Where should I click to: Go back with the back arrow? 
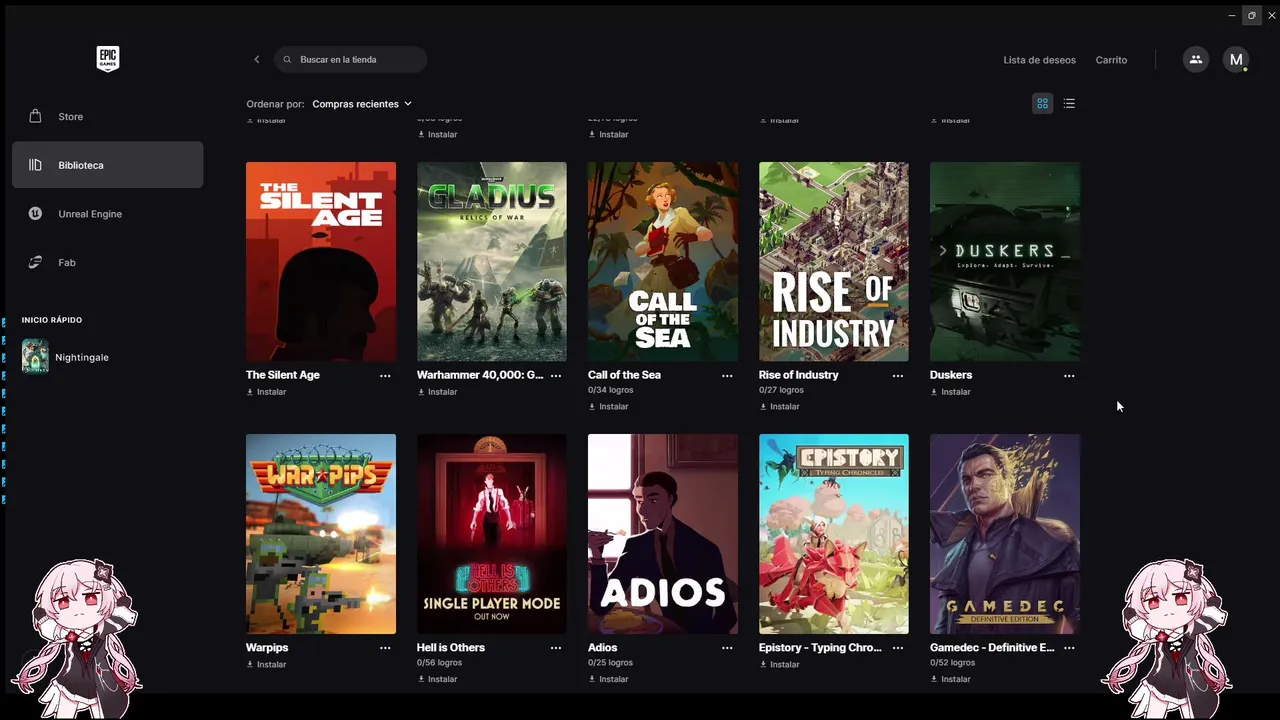256,60
